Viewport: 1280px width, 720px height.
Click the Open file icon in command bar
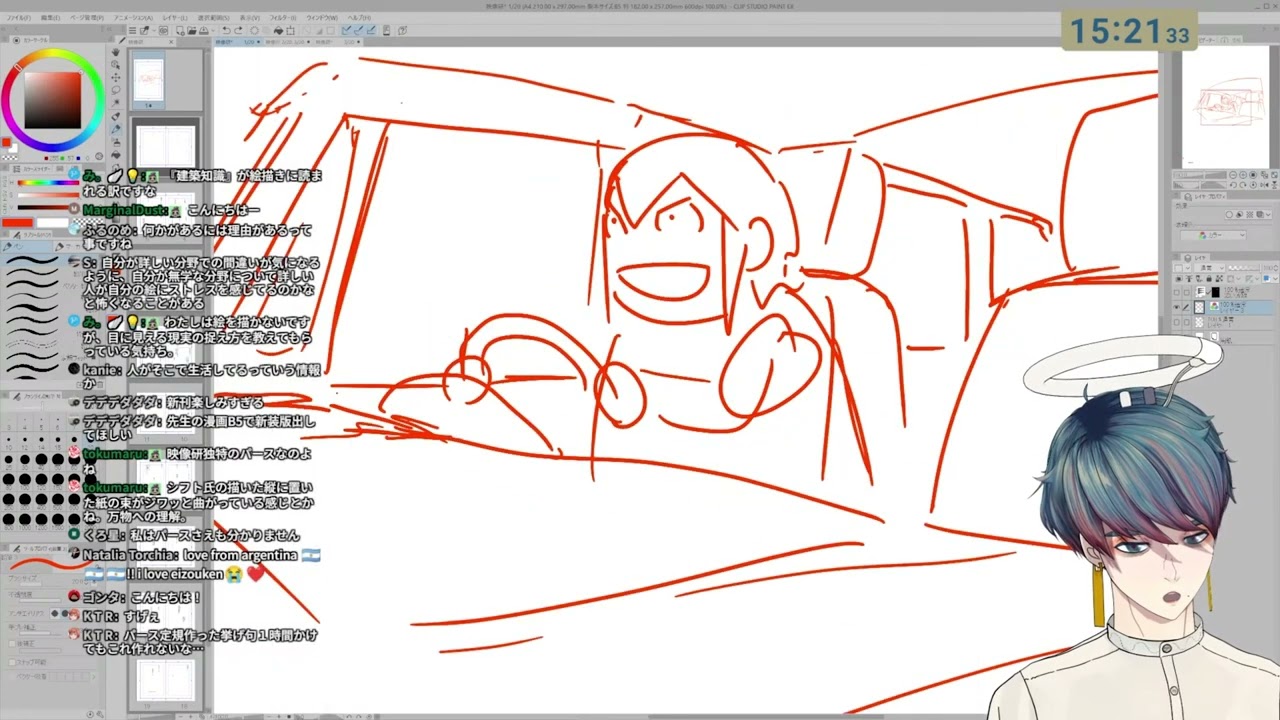coord(191,30)
